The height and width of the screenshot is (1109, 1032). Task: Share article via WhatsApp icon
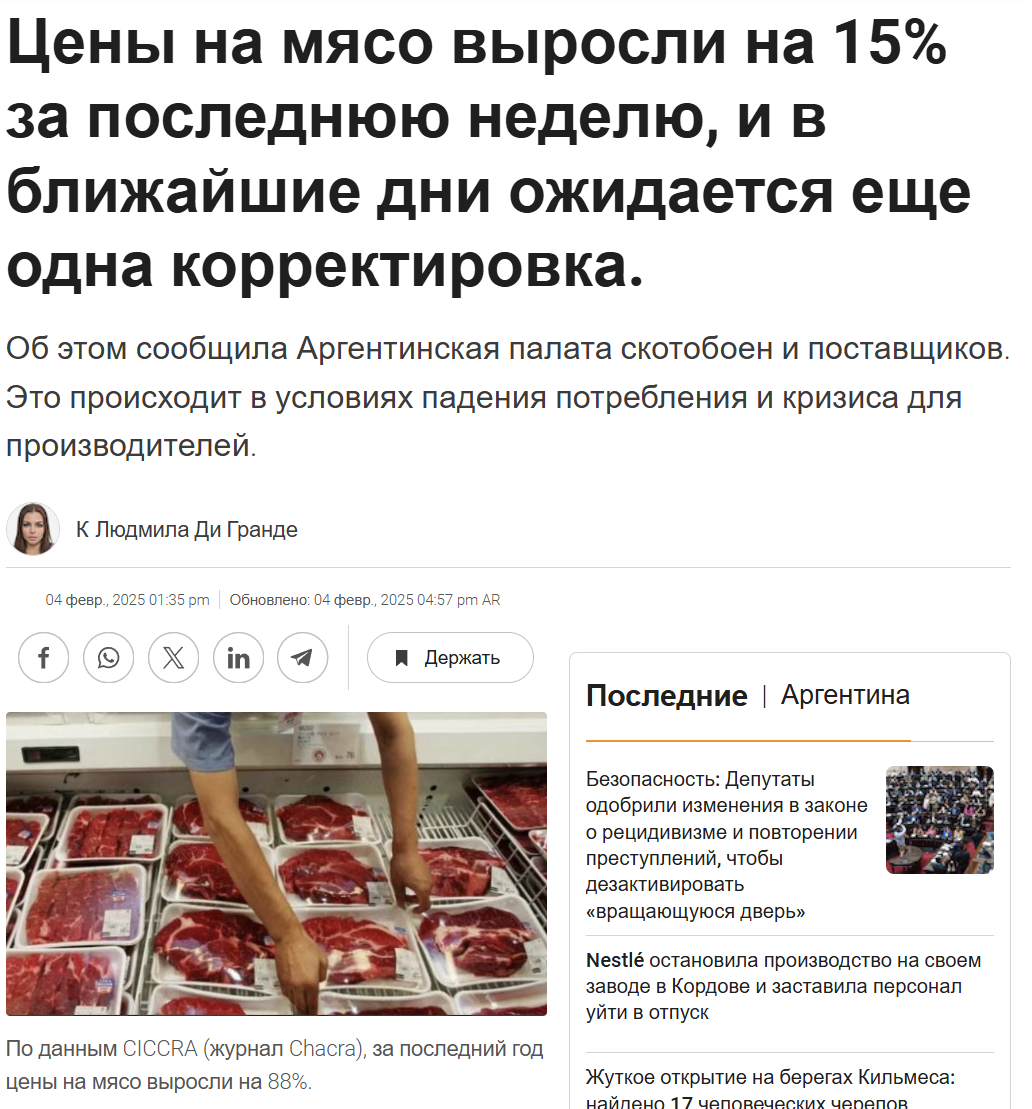[108, 658]
